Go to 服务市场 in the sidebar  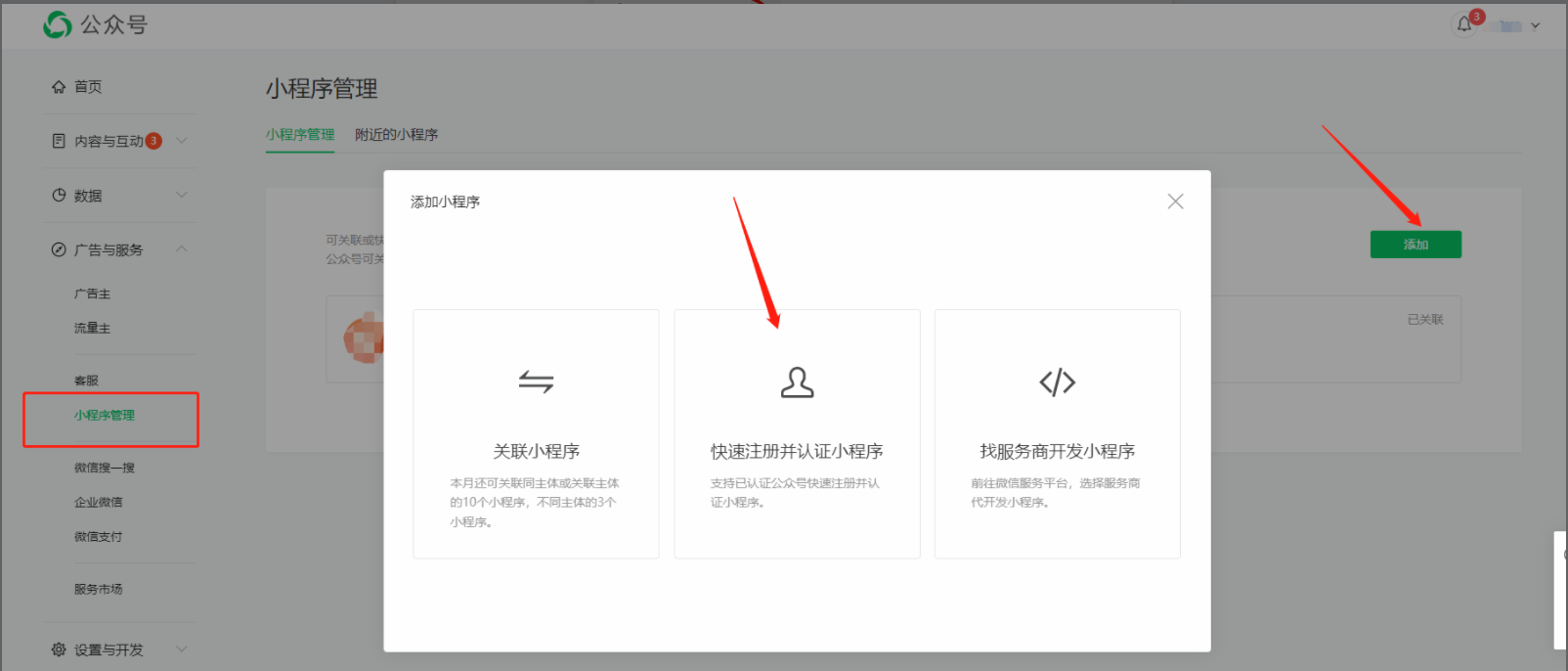[99, 589]
